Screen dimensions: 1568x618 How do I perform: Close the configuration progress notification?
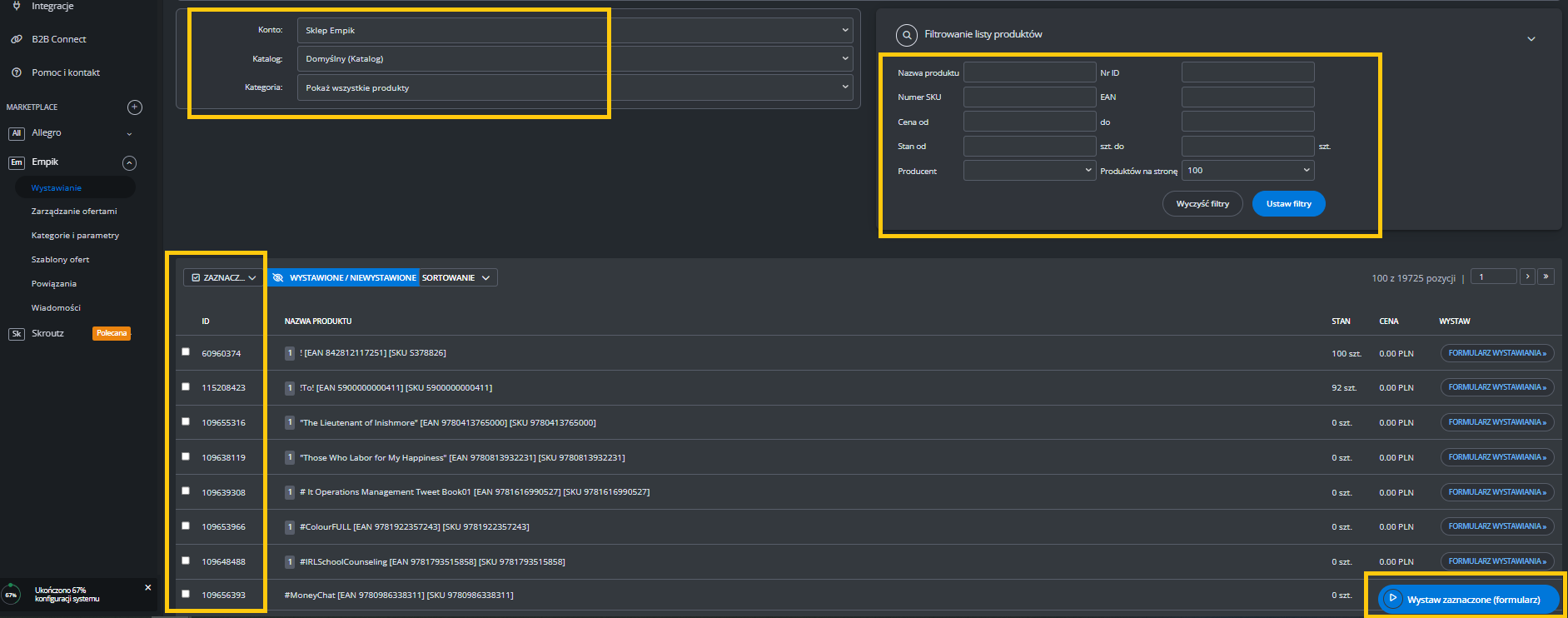pos(148,587)
